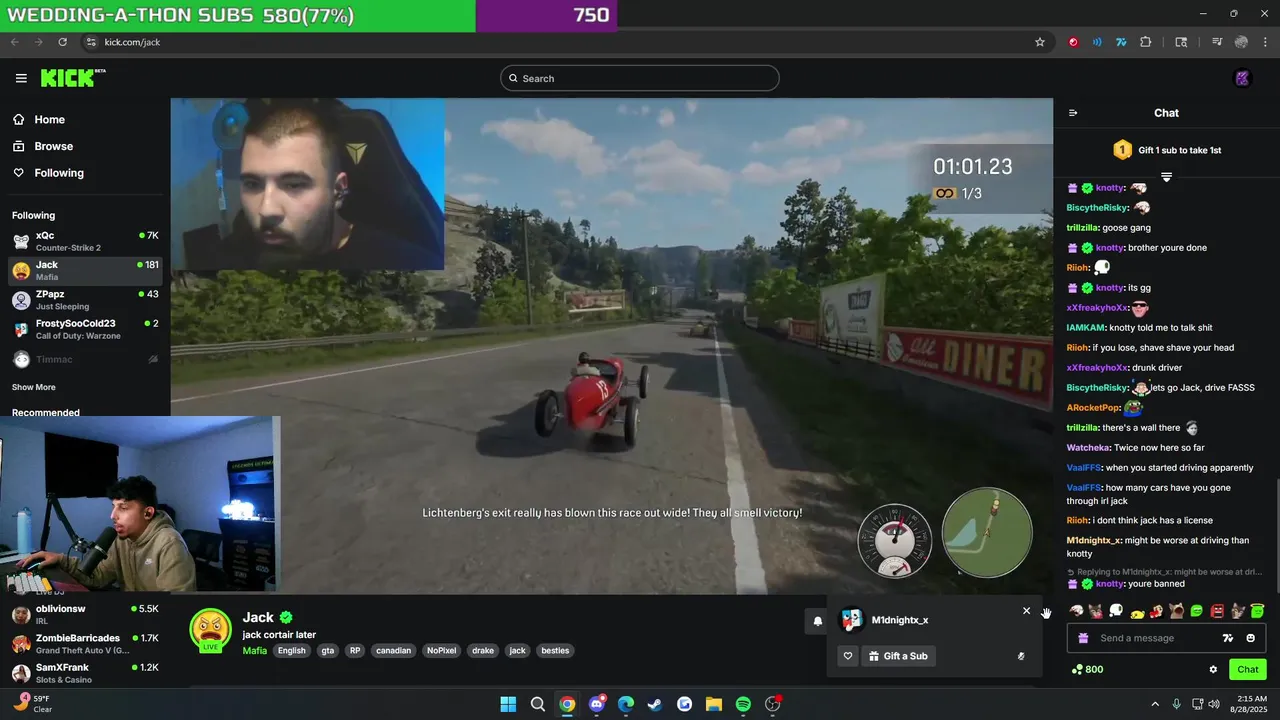Open xQc channel in Following list
Viewport: 1280px width, 720px height.
pyautogui.click(x=85, y=241)
